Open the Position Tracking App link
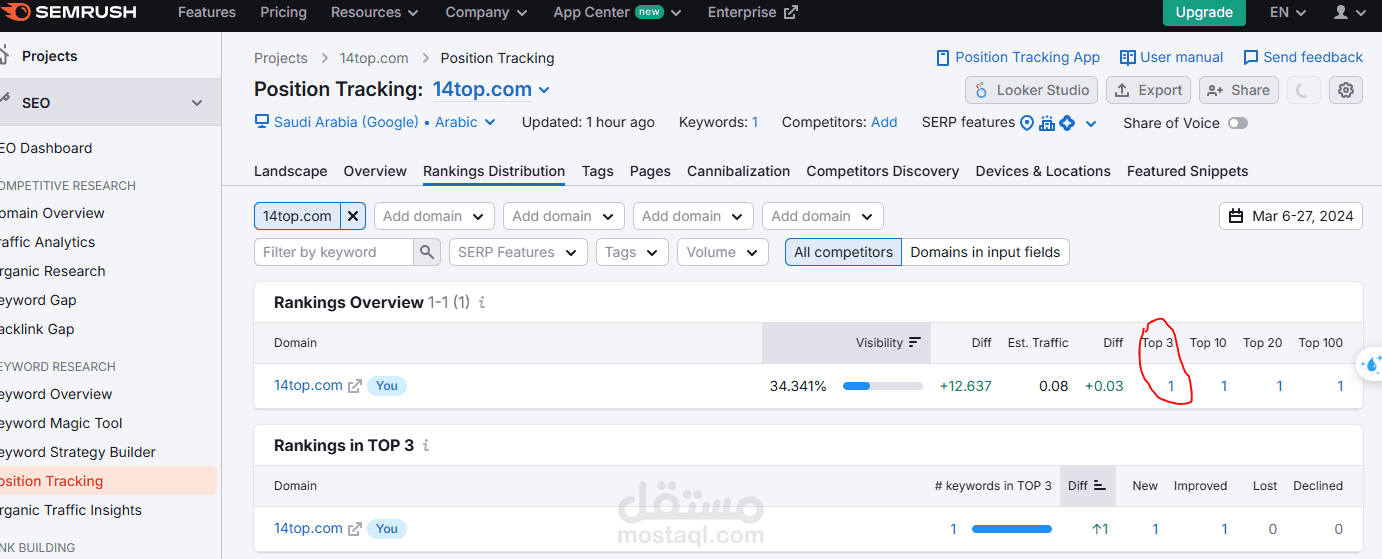 coord(1017,57)
